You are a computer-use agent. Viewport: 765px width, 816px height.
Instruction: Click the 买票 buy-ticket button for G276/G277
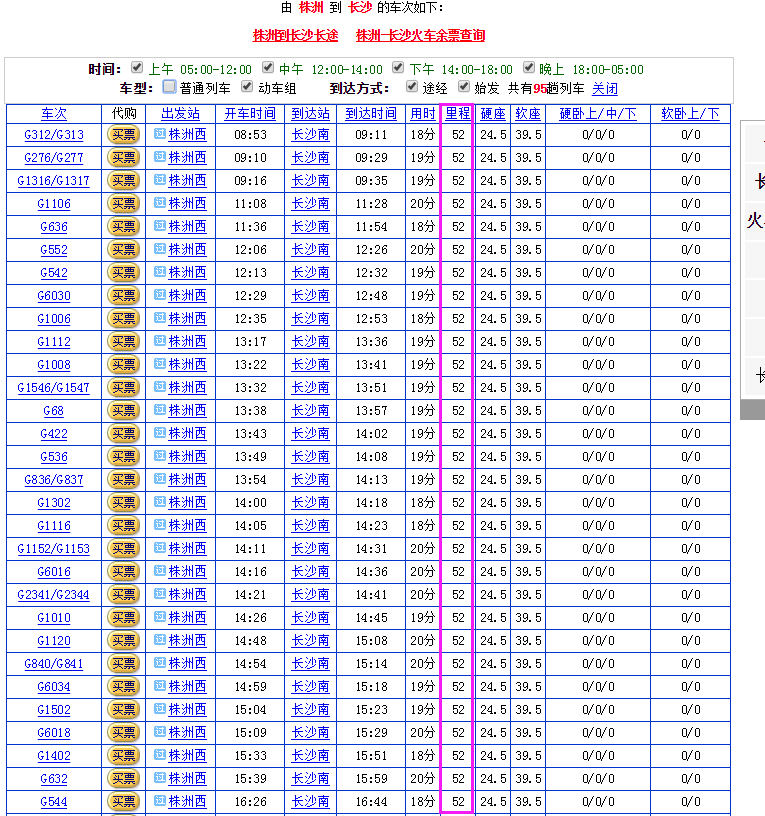123,157
